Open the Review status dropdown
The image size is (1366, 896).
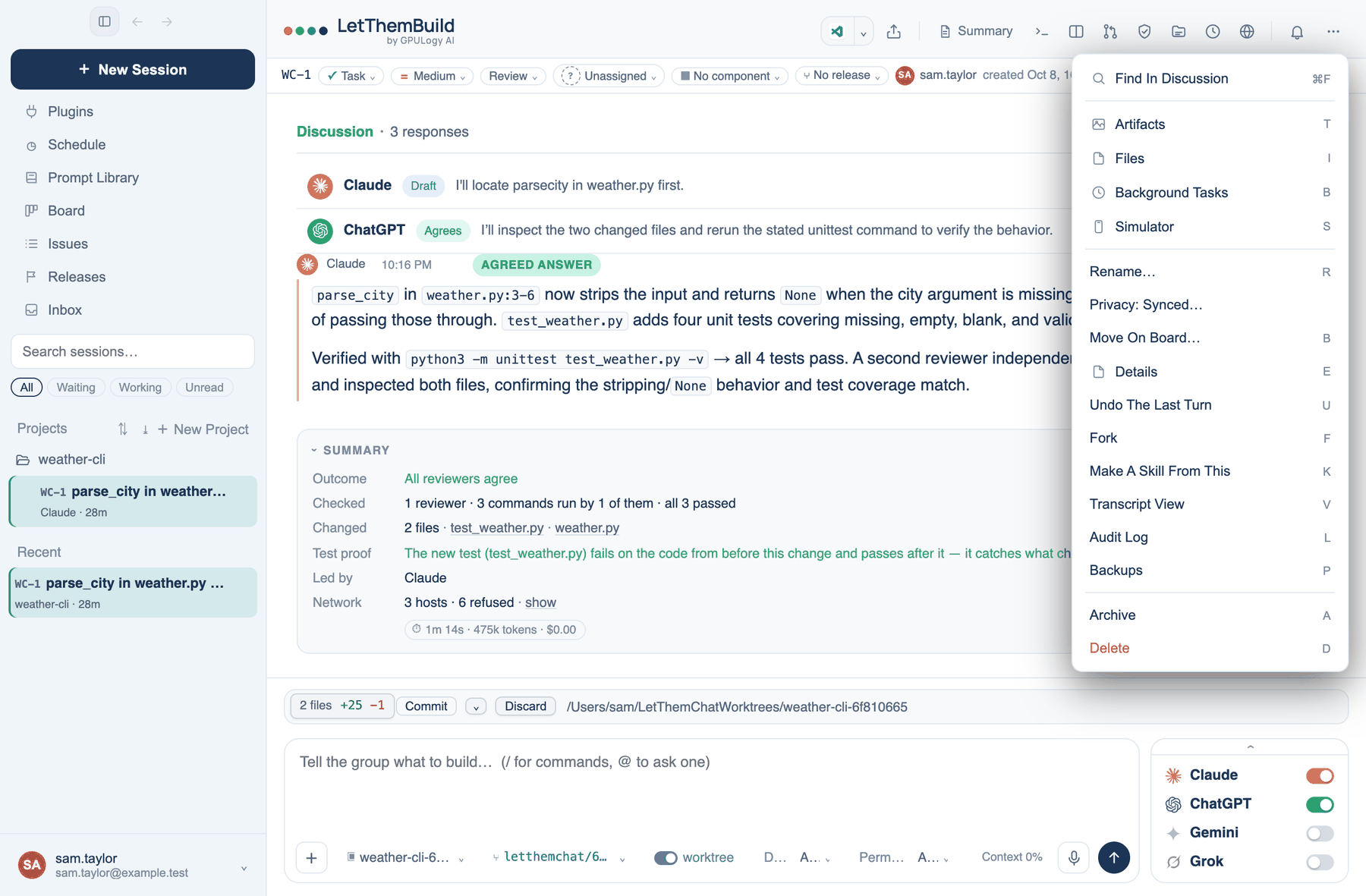click(x=513, y=76)
